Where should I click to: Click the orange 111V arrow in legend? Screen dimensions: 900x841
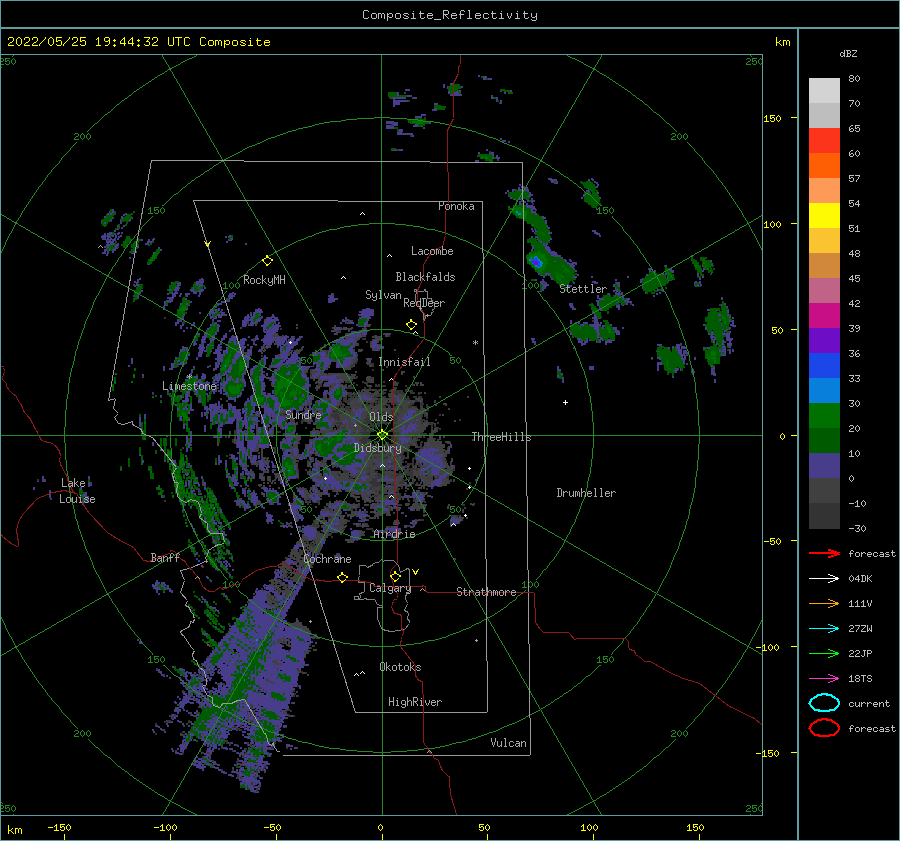point(824,603)
